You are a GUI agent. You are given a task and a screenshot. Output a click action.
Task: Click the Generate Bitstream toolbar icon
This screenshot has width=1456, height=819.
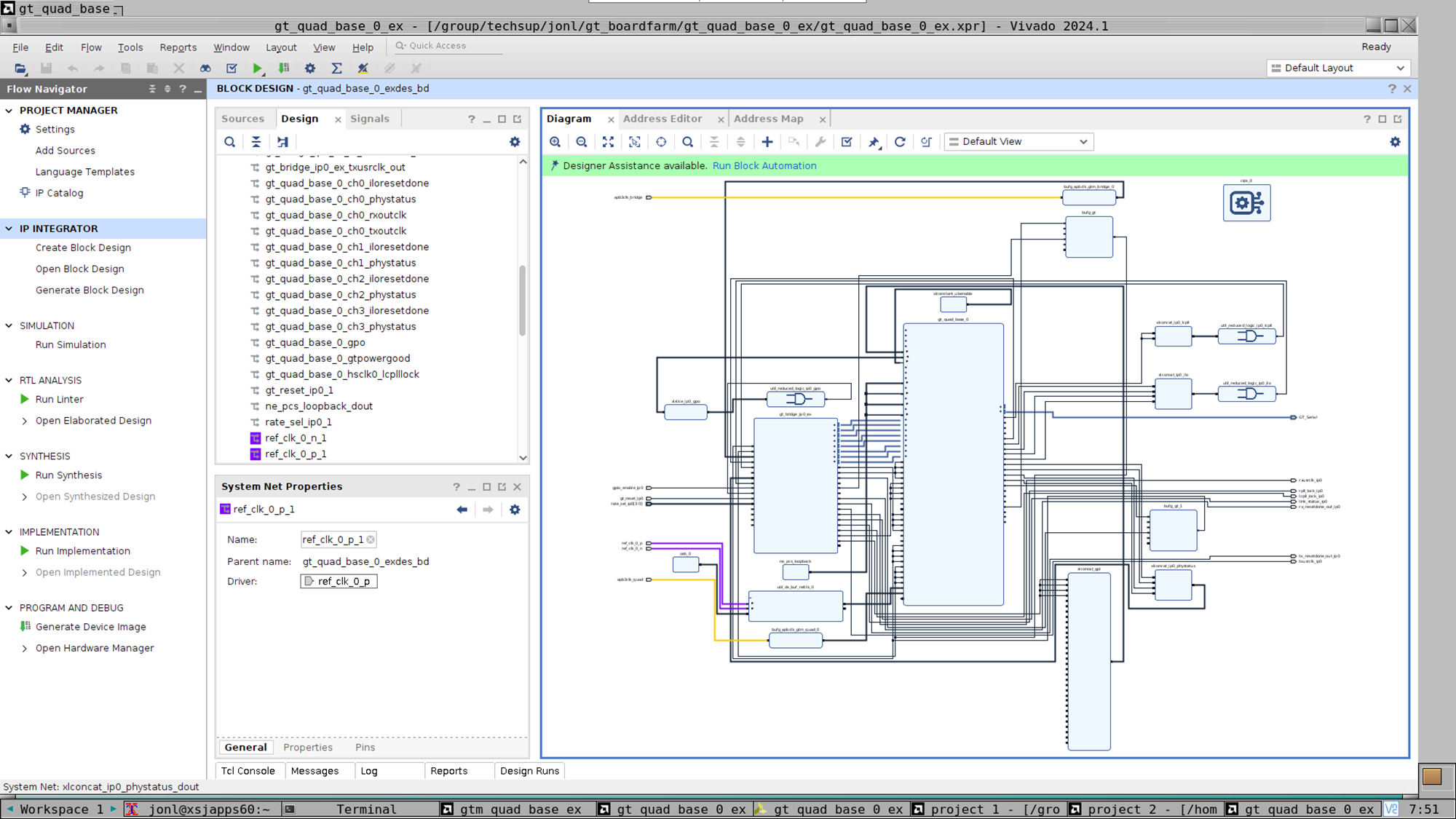(284, 68)
